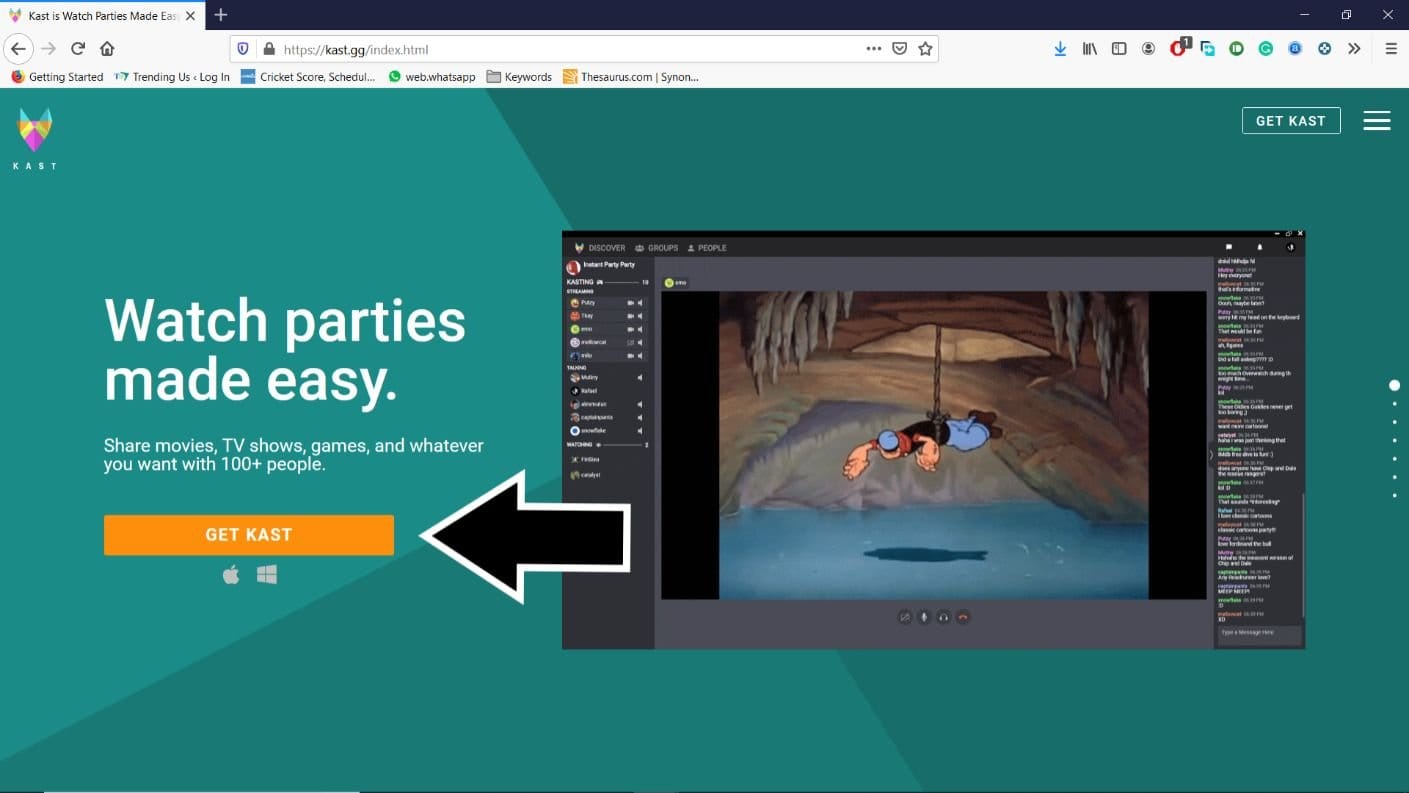Save this page to Pocket
Viewport: 1409px width, 793px height.
900,48
